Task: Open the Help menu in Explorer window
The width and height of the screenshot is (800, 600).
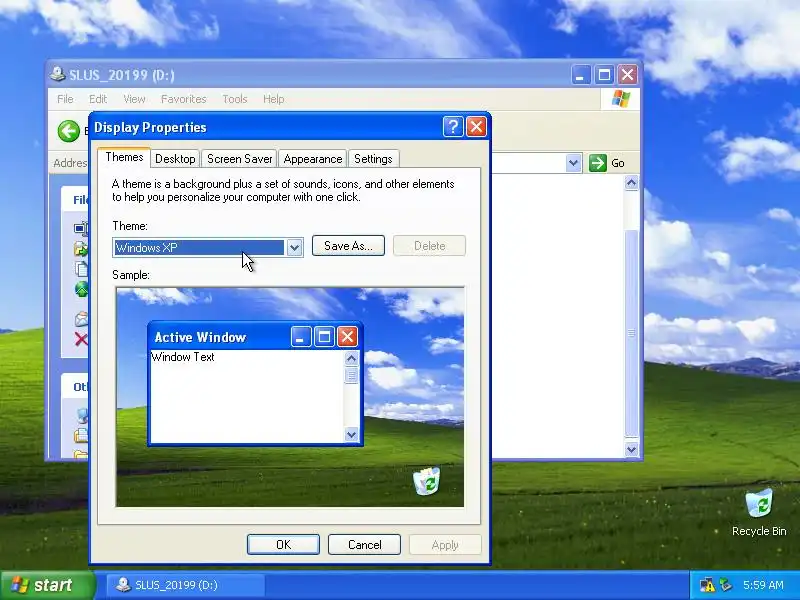Action: (x=273, y=99)
